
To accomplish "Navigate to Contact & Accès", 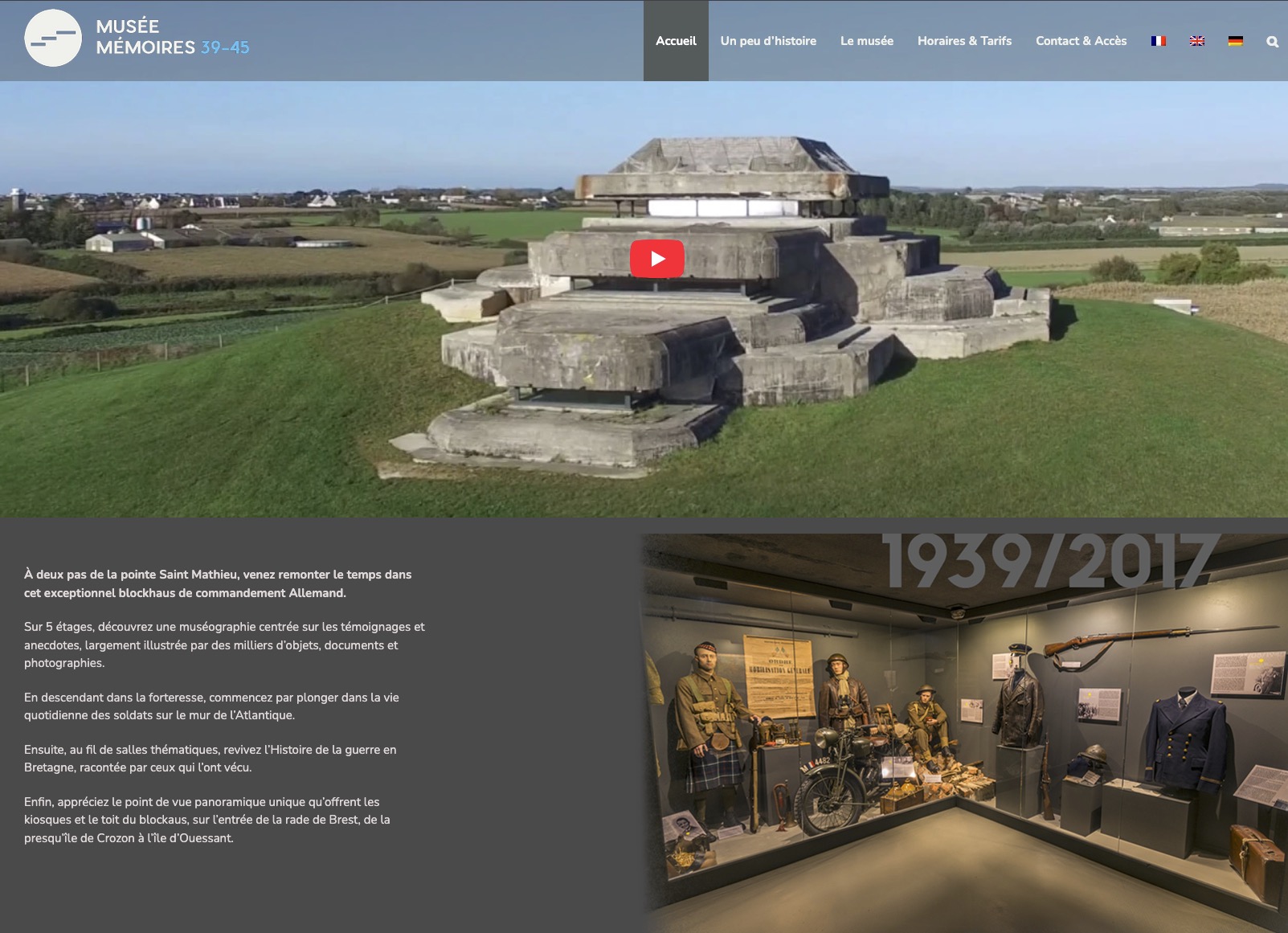I will click(1081, 41).
